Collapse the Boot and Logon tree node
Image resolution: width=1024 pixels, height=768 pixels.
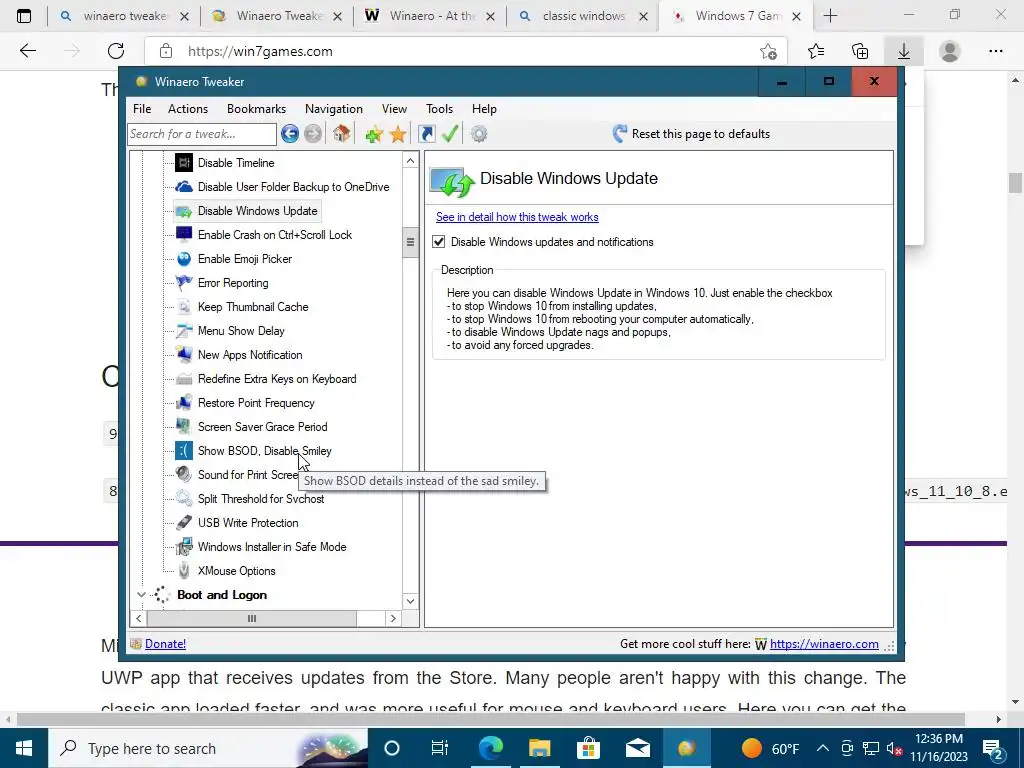tap(141, 595)
